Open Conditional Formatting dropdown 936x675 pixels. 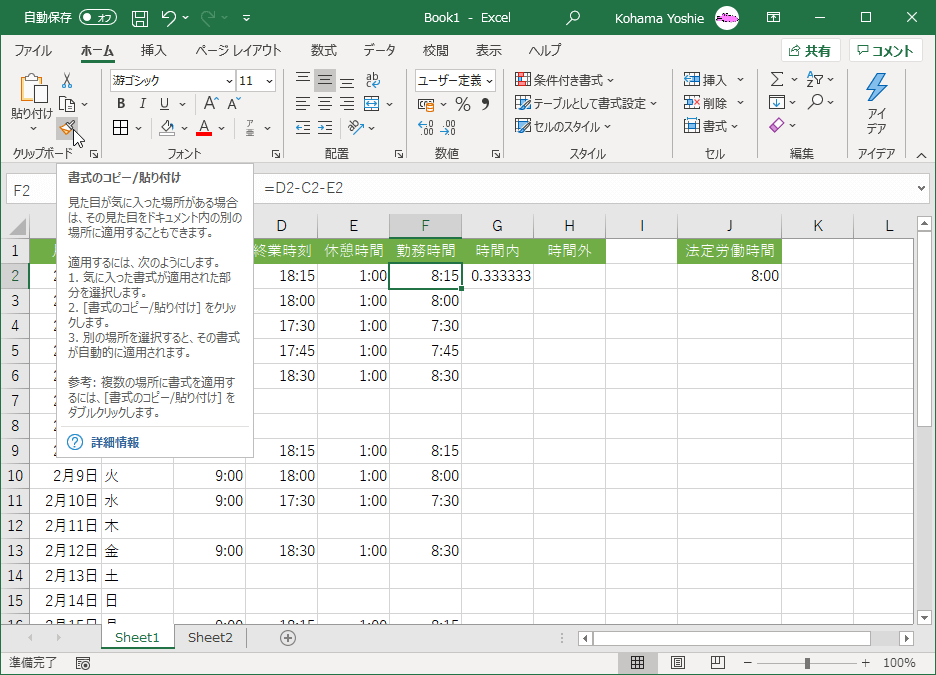pos(565,80)
